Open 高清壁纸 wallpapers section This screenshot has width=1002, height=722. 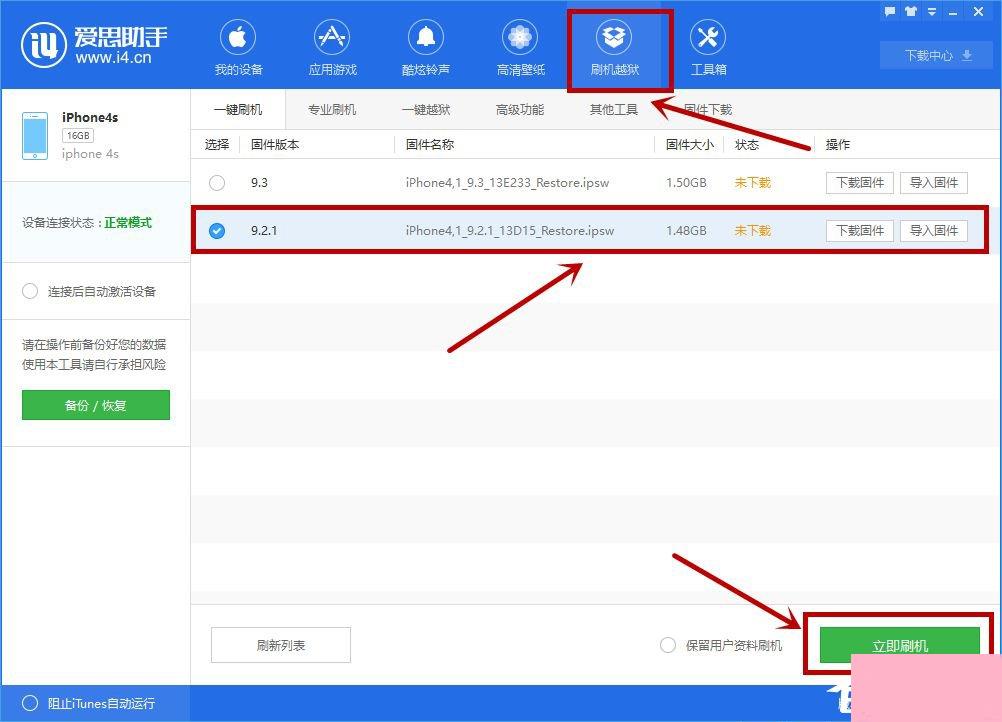pyautogui.click(x=520, y=48)
